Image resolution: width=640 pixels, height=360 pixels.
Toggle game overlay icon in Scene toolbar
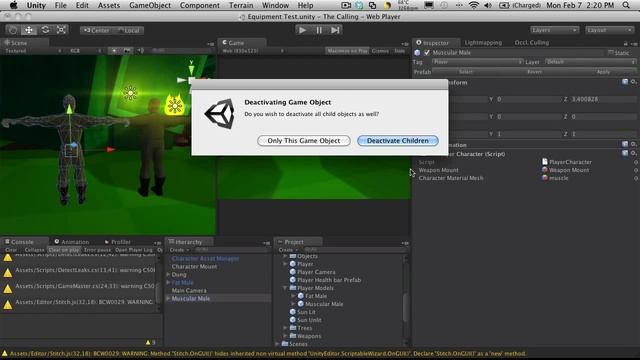point(127,51)
